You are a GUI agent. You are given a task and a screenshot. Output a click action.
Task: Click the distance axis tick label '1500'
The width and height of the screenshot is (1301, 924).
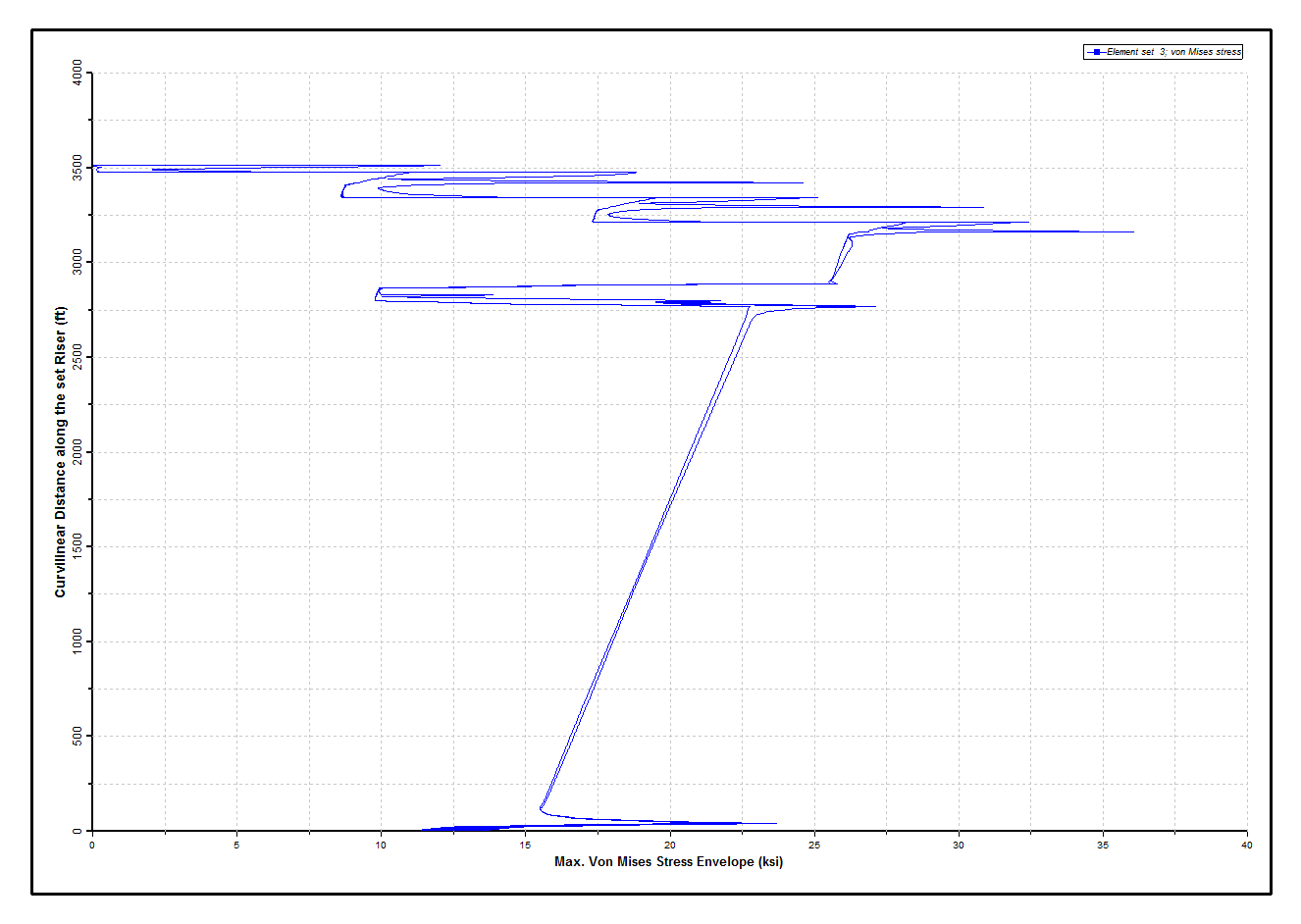tap(78, 546)
